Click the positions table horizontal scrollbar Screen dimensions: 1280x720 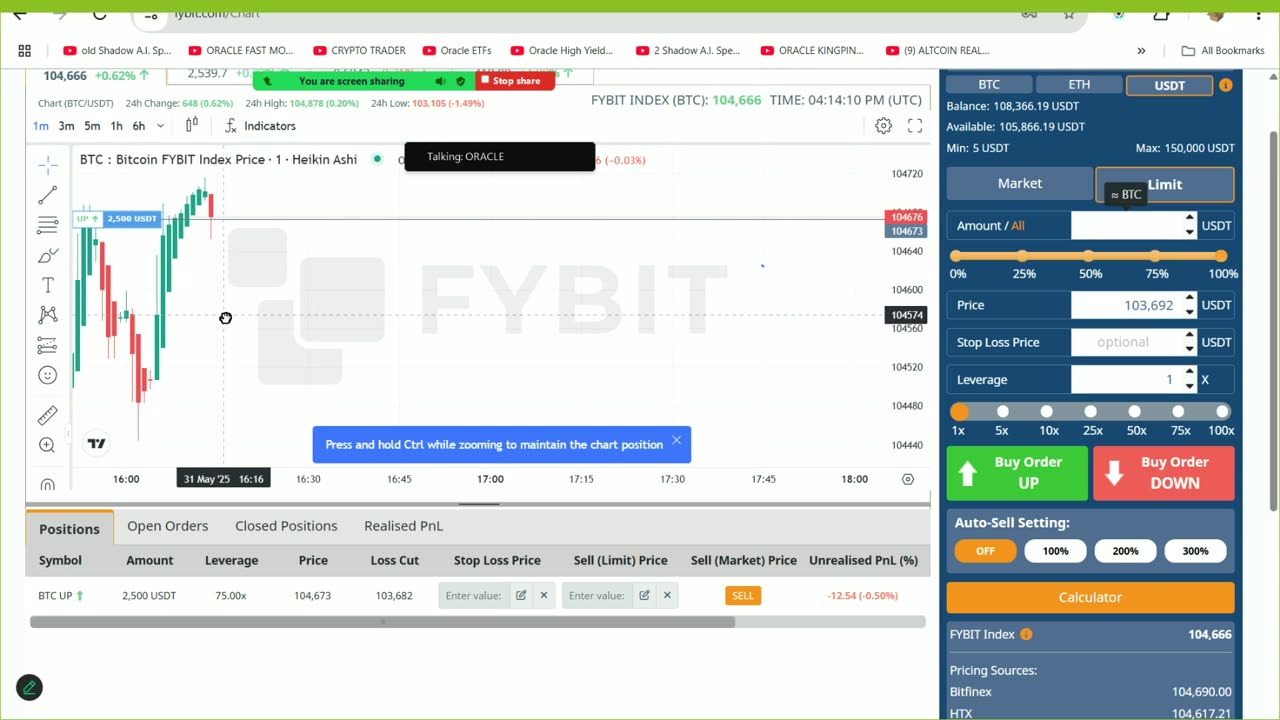(x=382, y=622)
